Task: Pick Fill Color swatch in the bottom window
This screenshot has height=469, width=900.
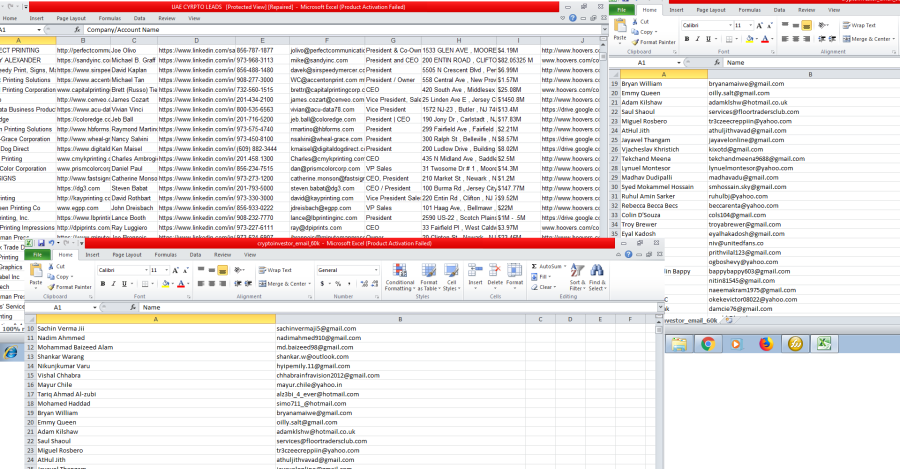Action: [x=165, y=284]
